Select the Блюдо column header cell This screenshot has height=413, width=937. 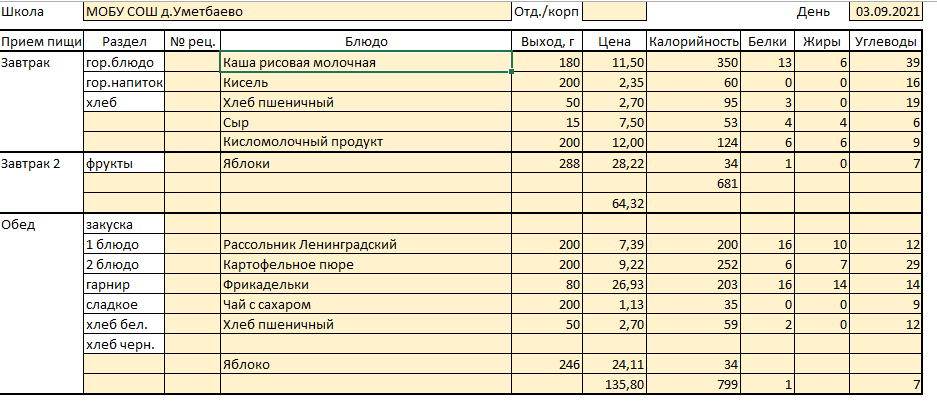(x=366, y=42)
